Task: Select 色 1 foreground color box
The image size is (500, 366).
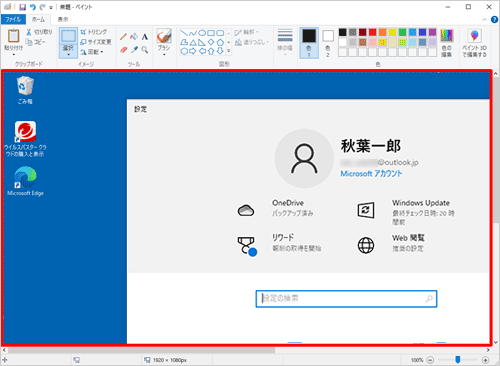Action: click(x=309, y=43)
